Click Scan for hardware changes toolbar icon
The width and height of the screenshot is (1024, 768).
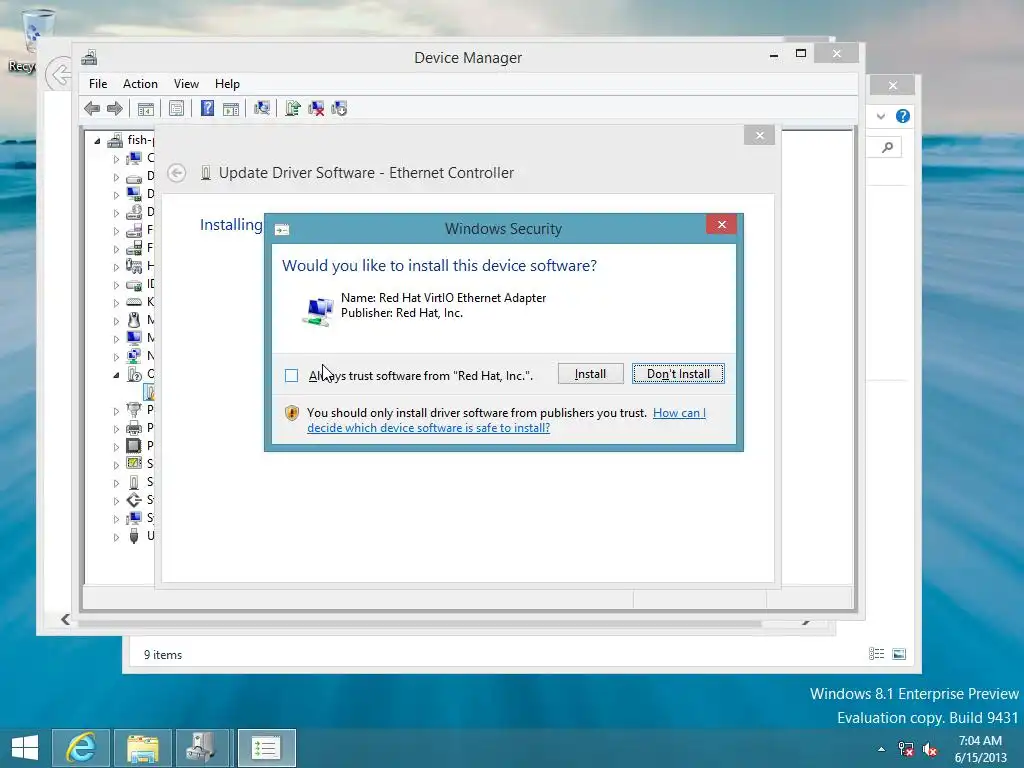tap(262, 108)
